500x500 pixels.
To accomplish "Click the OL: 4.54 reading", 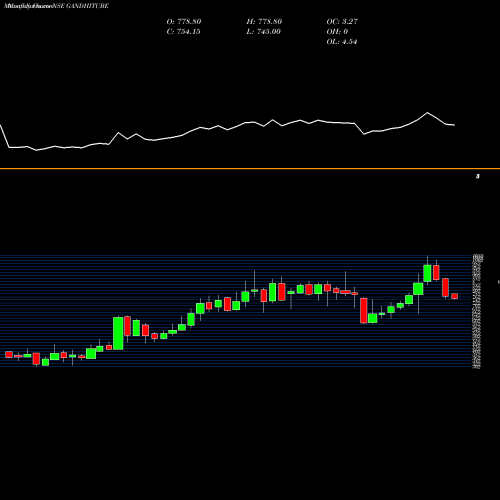I will click(x=342, y=42).
